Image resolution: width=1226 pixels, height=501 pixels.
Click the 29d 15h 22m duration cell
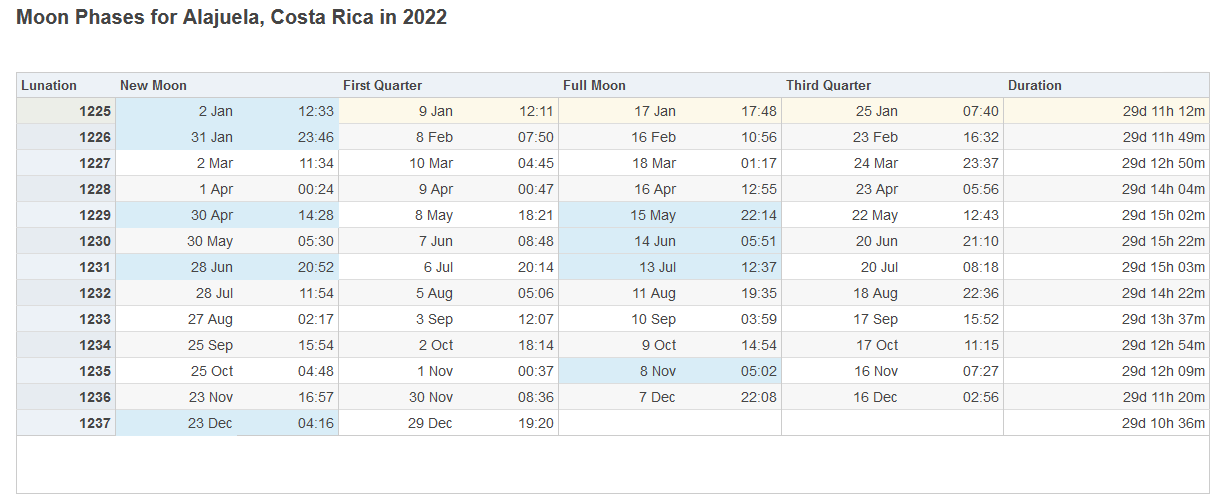click(x=1162, y=242)
